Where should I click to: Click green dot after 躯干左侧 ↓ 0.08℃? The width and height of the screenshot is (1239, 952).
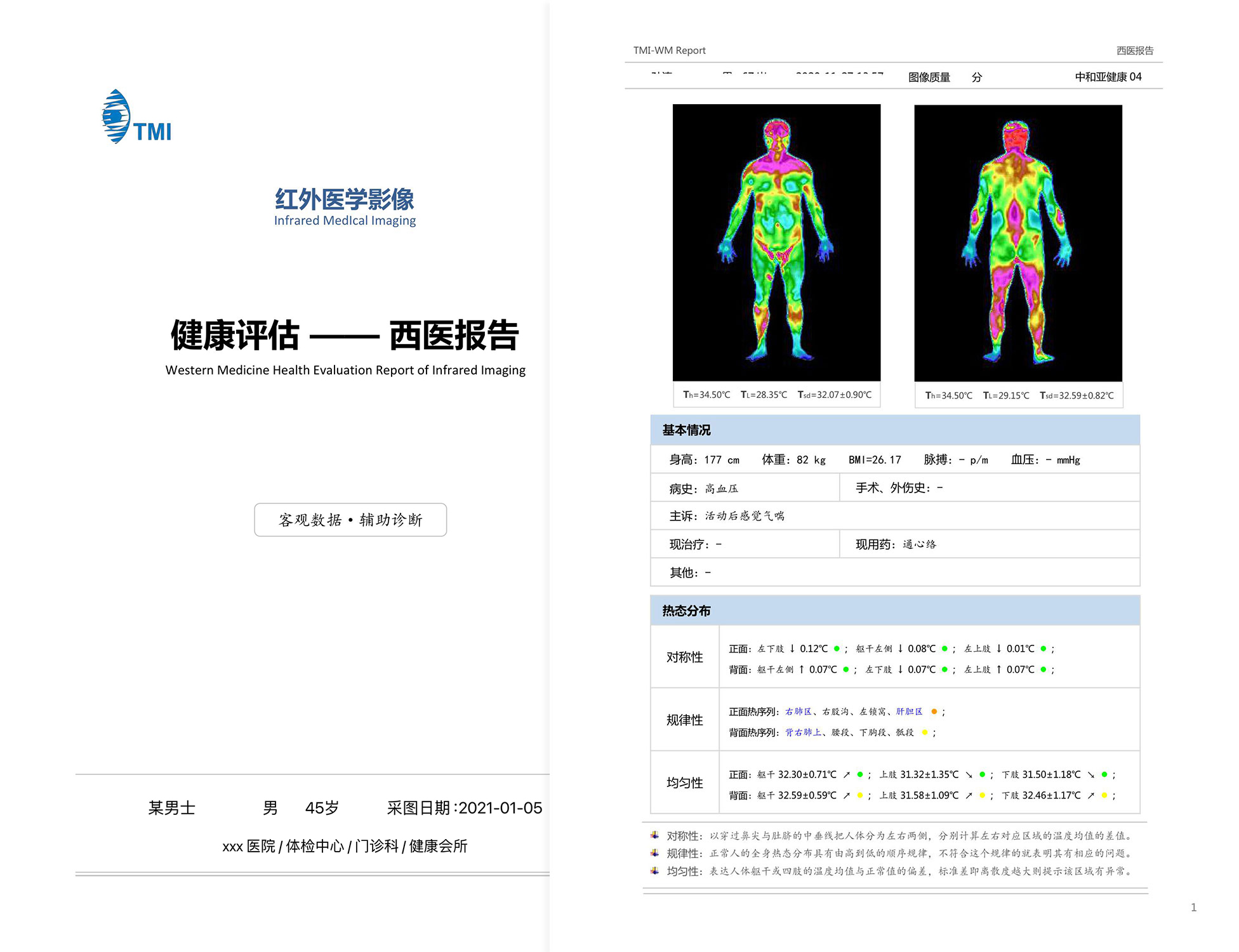coord(944,649)
